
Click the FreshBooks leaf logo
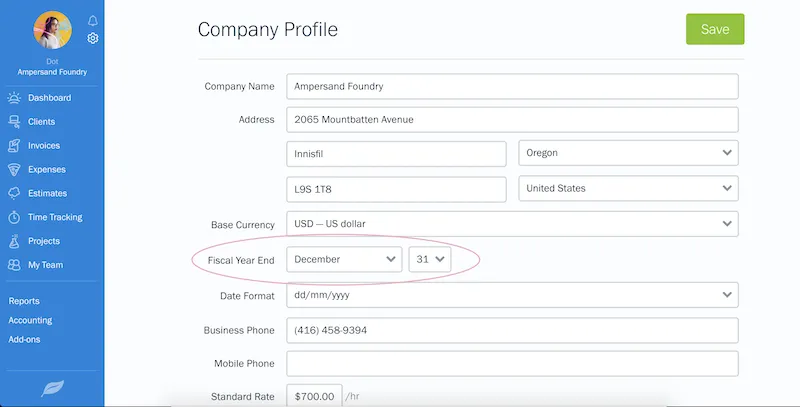click(x=52, y=388)
